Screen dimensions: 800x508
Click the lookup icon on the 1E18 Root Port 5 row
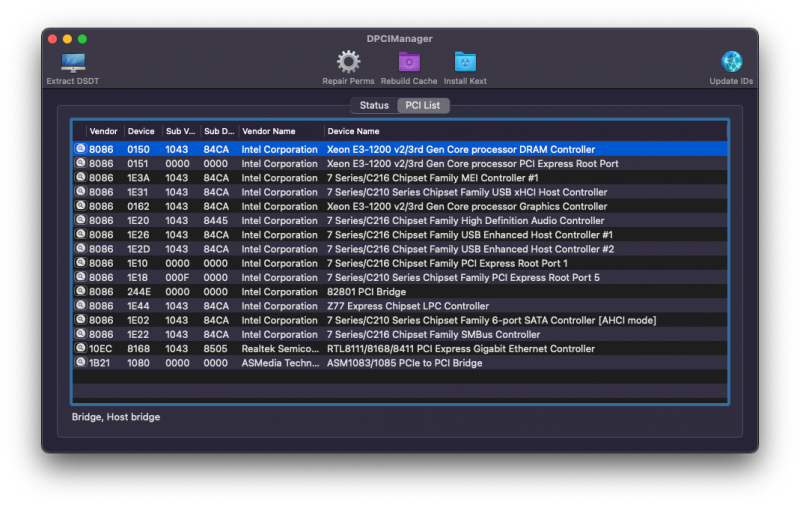81,277
